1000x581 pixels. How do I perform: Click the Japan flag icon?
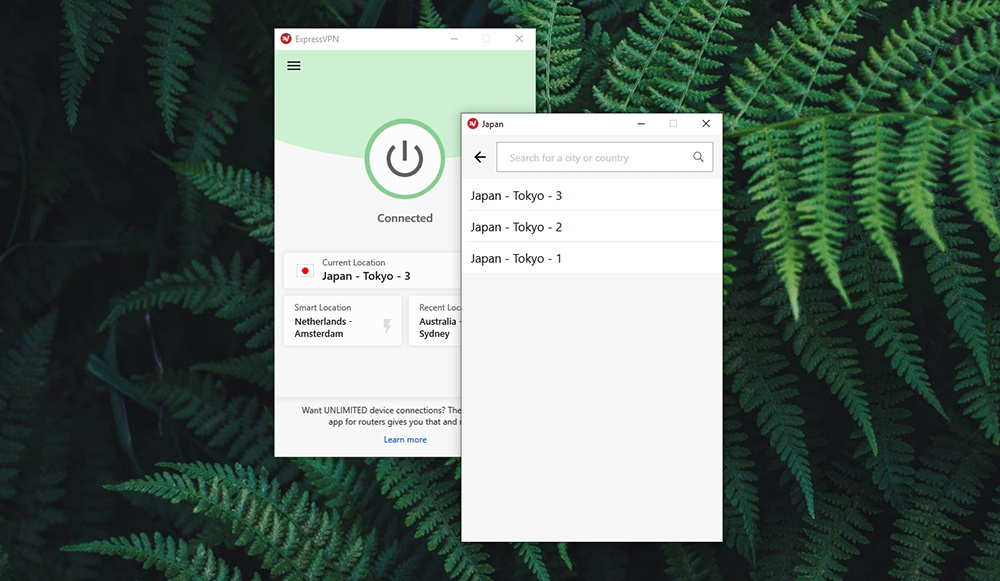(305, 271)
